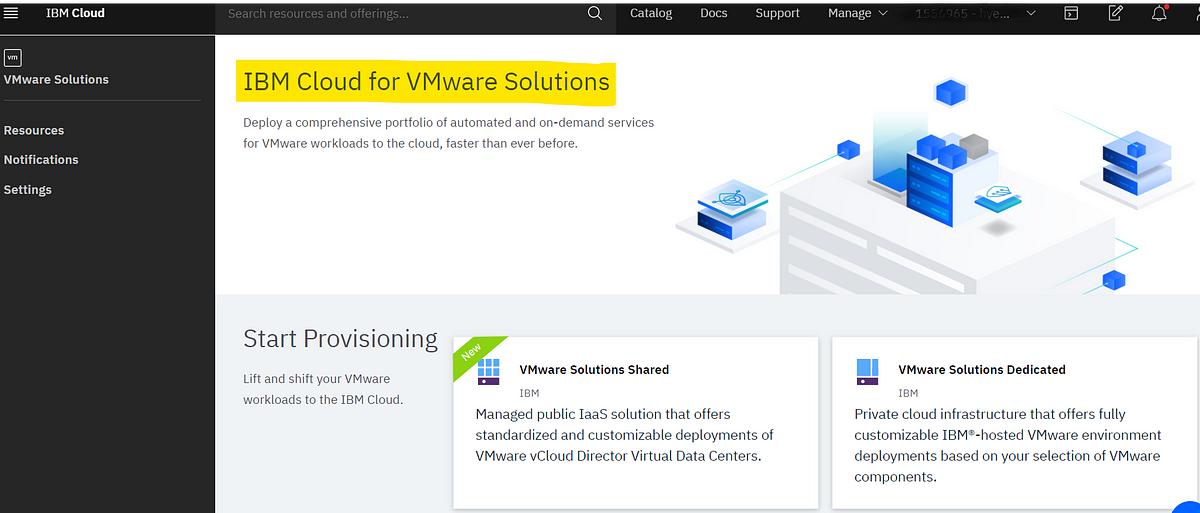Click the green New ribbon badge
The image size is (1200, 513).
477,356
